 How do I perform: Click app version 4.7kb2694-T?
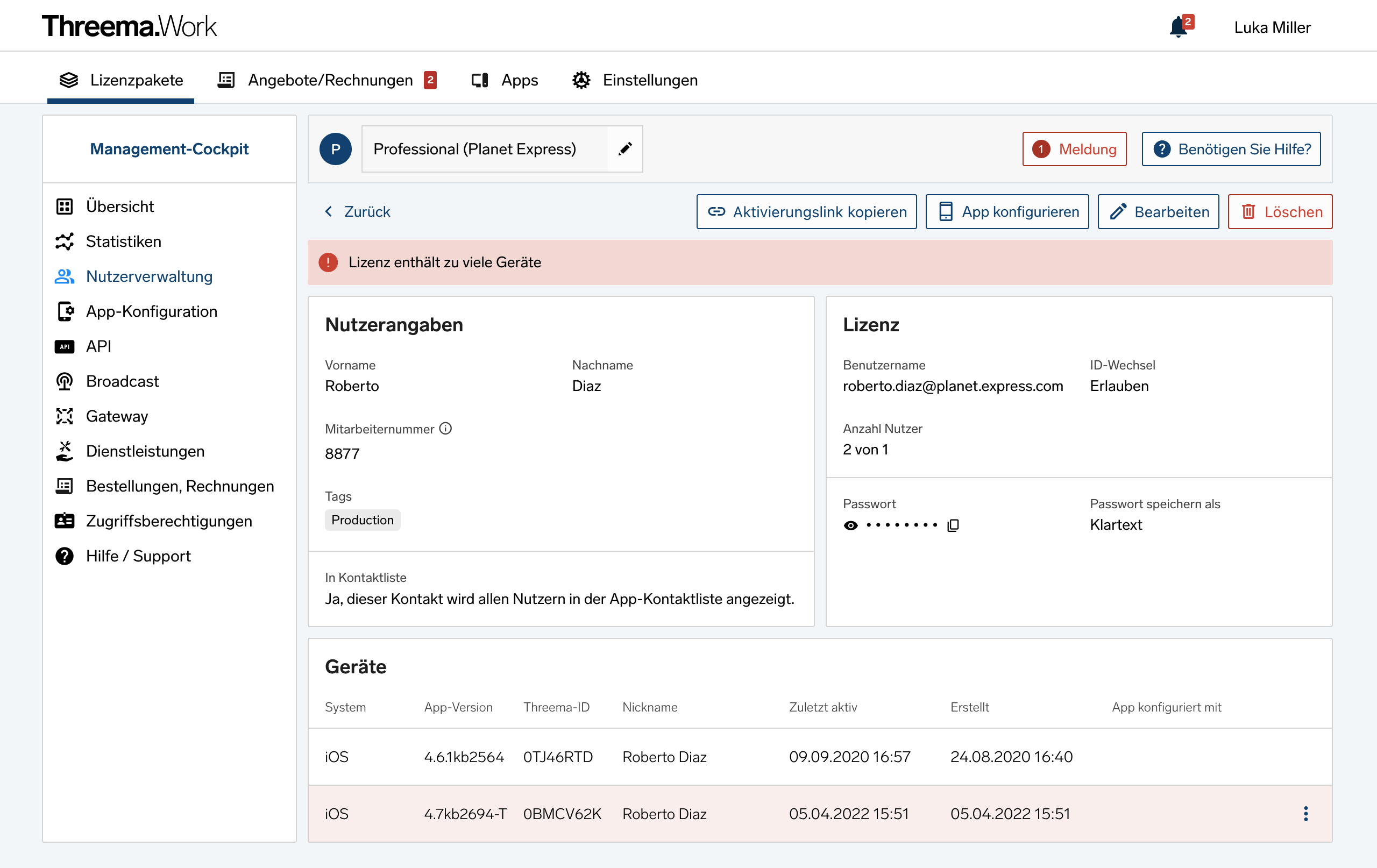(x=465, y=814)
